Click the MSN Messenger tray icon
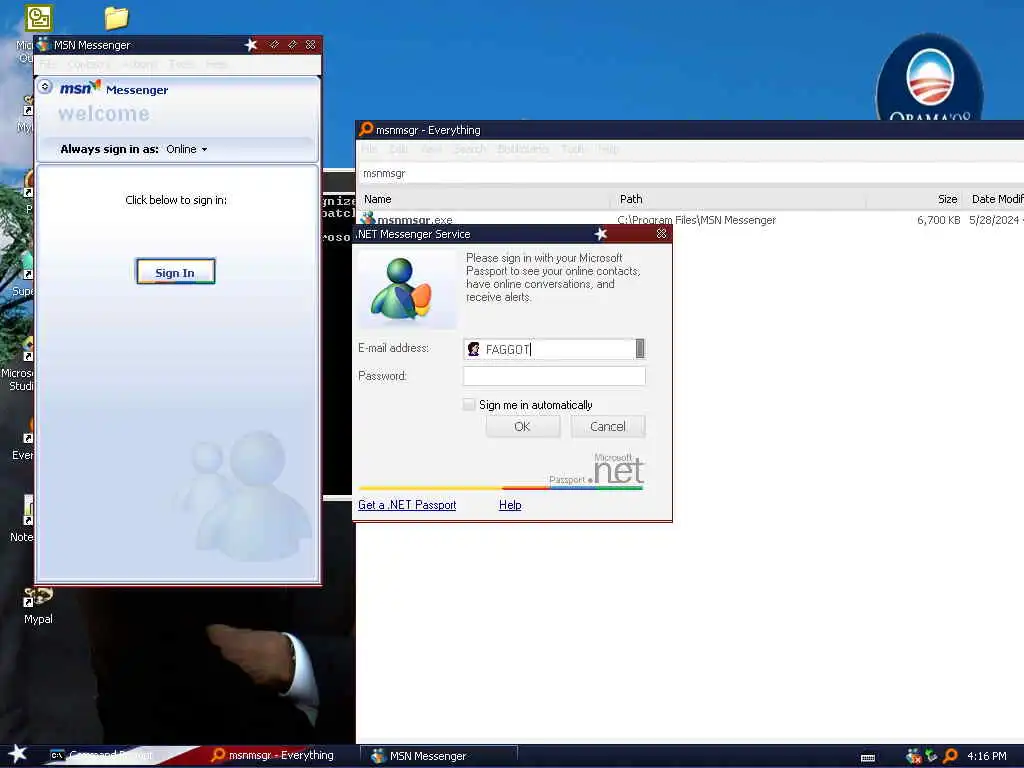Viewport: 1024px width, 768px height. point(914,756)
